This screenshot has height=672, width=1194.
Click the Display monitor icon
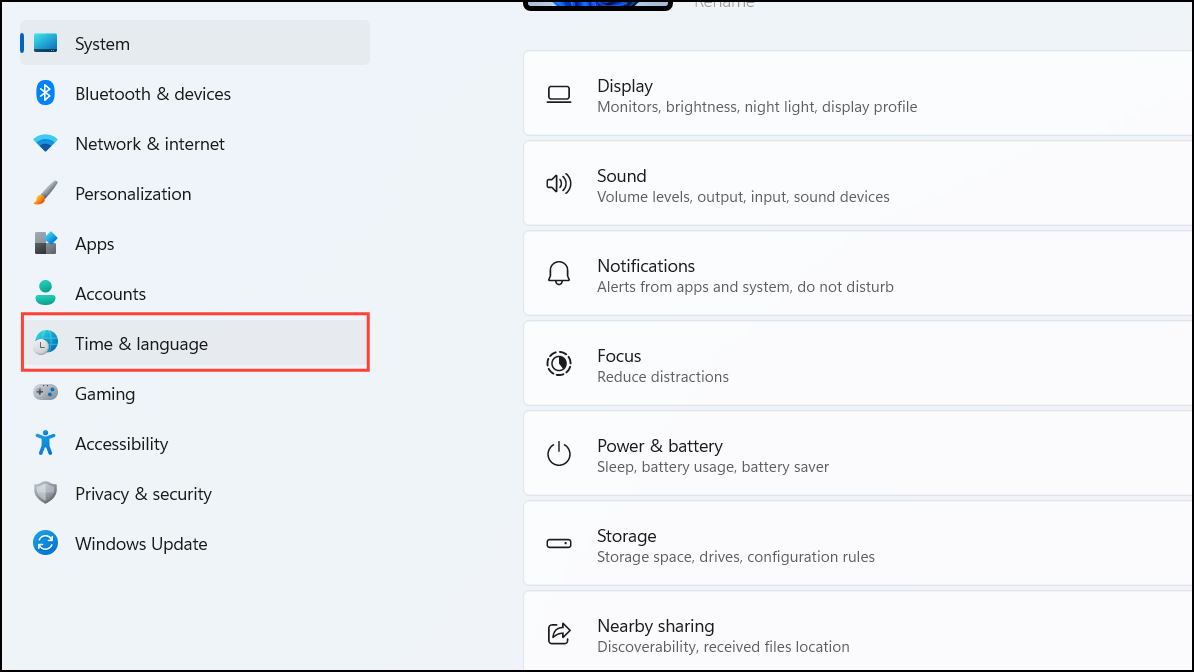(x=560, y=93)
